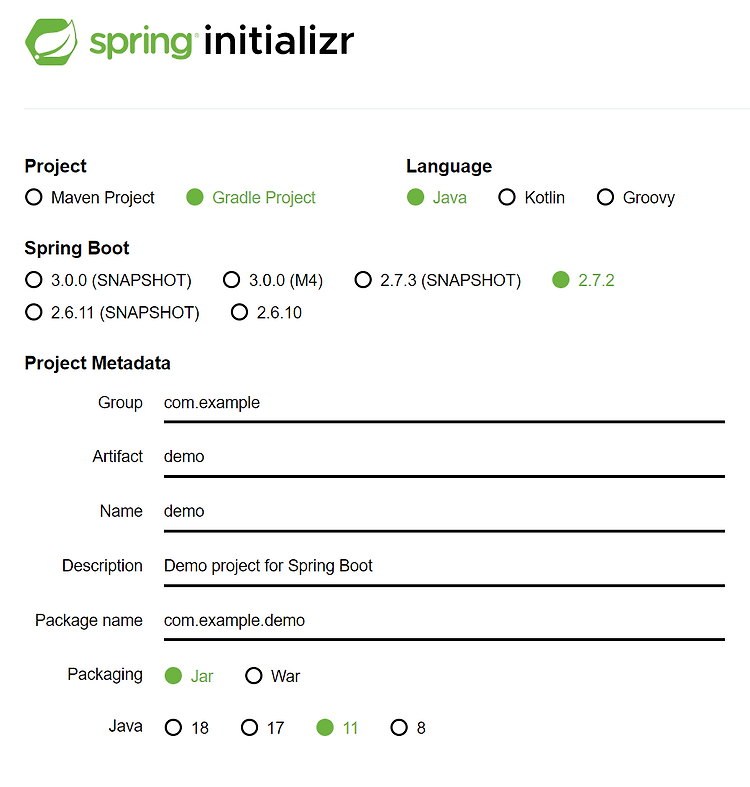The height and width of the screenshot is (787, 750).
Task: Click the Group input field
Action: [x=444, y=404]
